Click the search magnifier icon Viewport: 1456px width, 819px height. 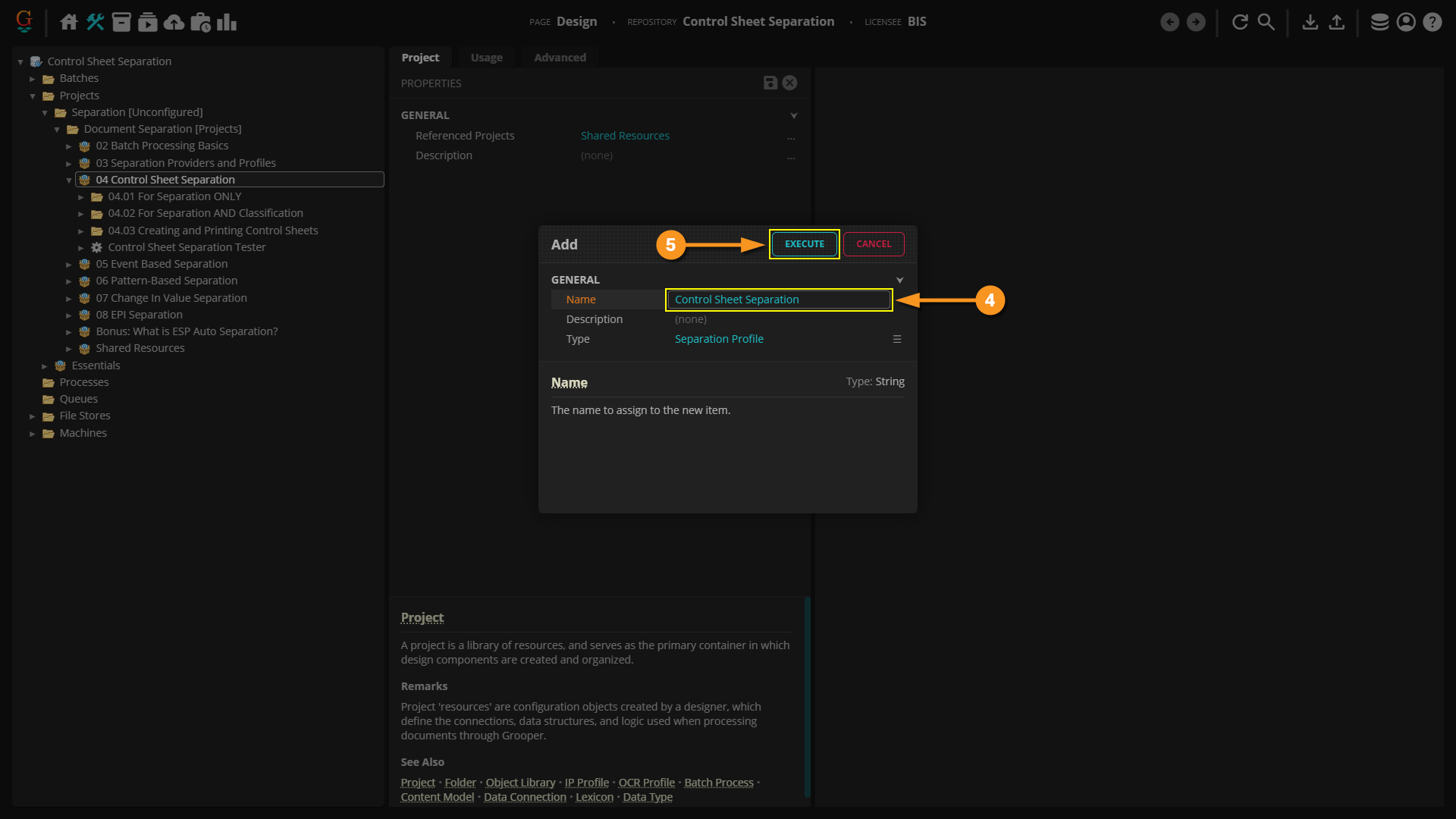point(1266,22)
